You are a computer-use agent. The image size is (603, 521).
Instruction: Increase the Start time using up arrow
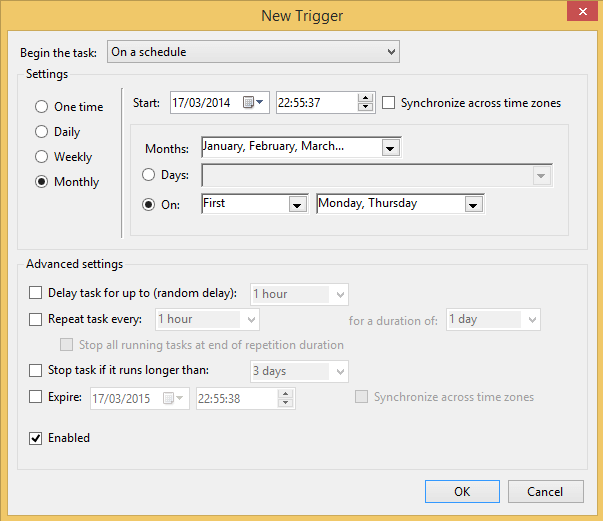tap(365, 98)
